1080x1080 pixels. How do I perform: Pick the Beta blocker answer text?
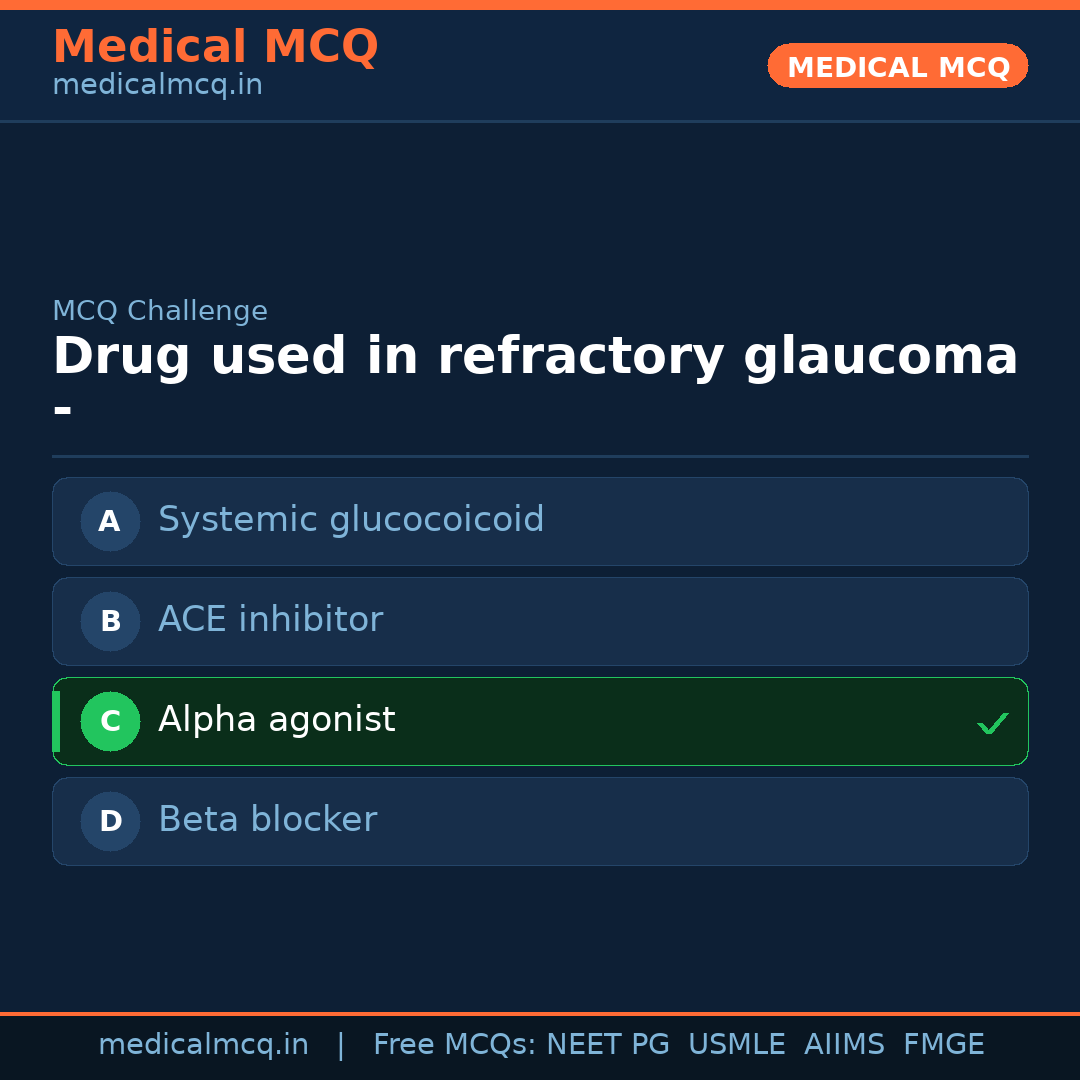click(267, 820)
